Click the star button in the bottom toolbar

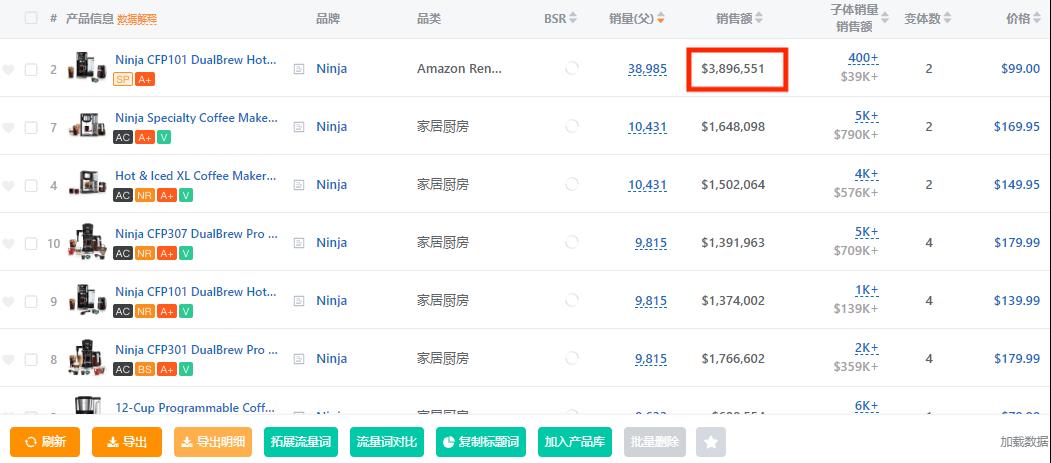click(711, 441)
